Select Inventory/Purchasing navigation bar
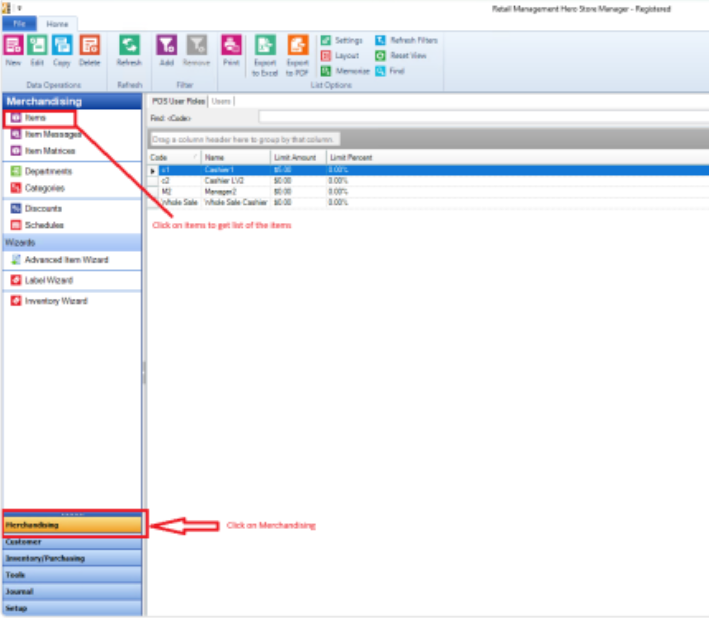 (x=72, y=558)
